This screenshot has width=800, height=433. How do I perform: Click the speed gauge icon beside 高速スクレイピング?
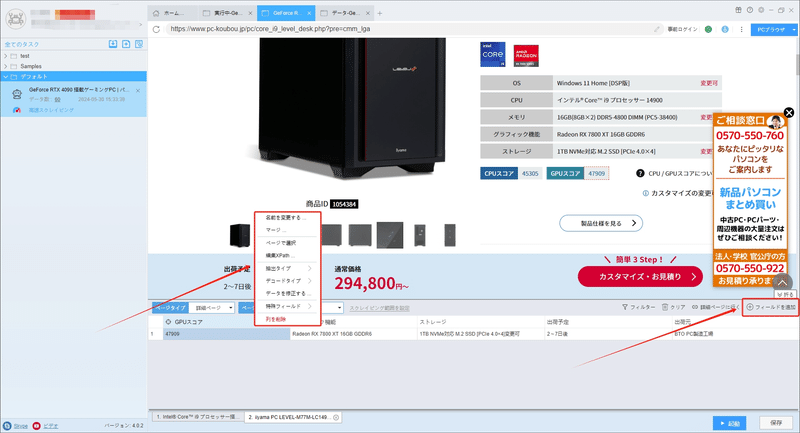pyautogui.click(x=17, y=110)
